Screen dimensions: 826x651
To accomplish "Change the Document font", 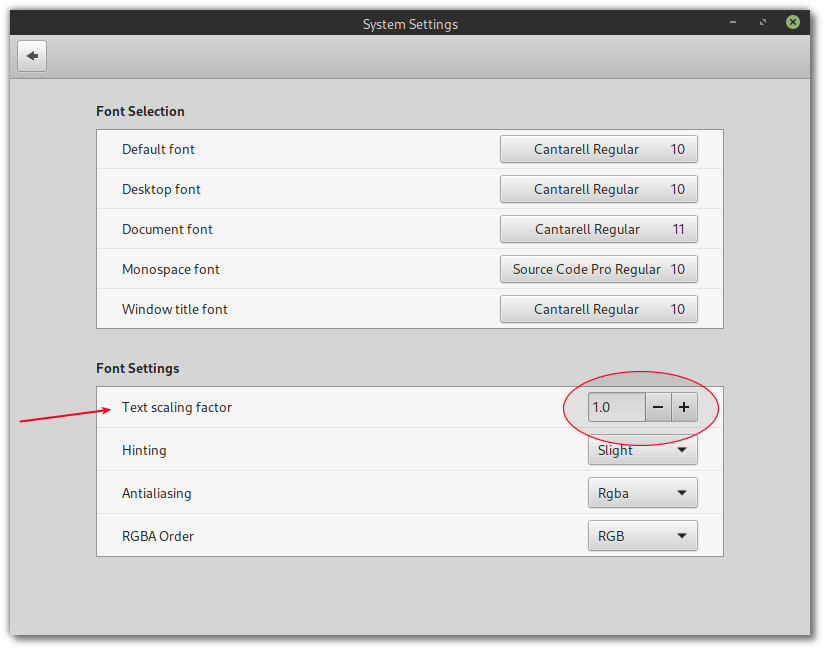I will click(598, 229).
